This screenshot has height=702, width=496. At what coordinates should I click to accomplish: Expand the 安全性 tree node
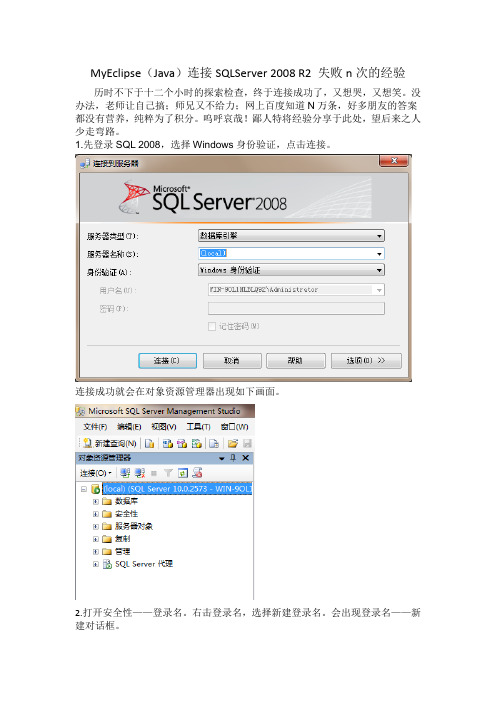pyautogui.click(x=95, y=514)
